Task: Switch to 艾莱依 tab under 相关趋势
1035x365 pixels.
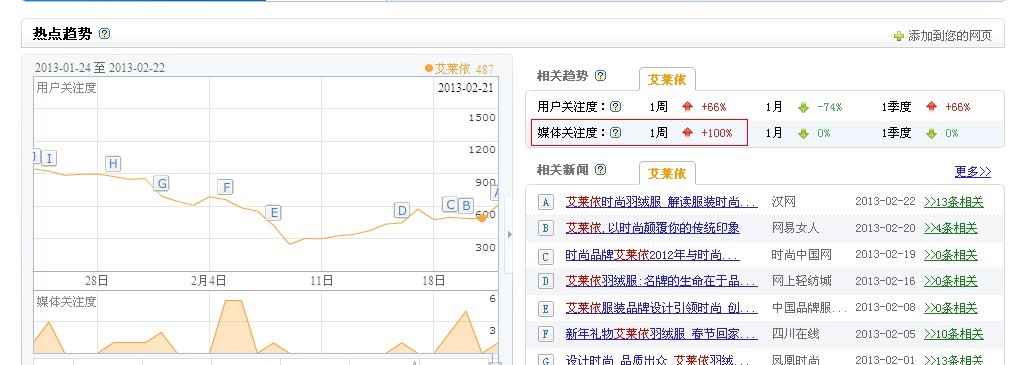Action: 667,79
